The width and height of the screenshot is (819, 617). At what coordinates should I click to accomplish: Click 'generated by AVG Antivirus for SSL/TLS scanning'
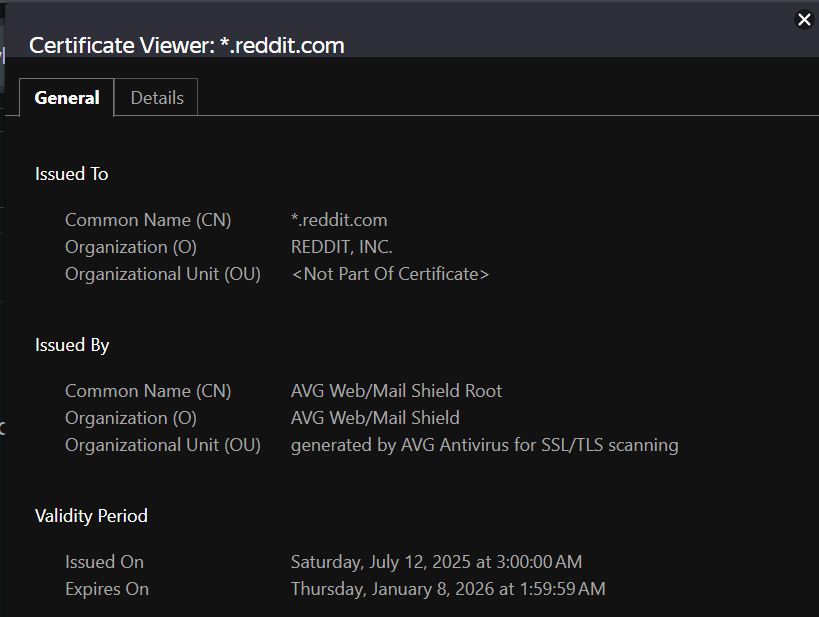485,445
